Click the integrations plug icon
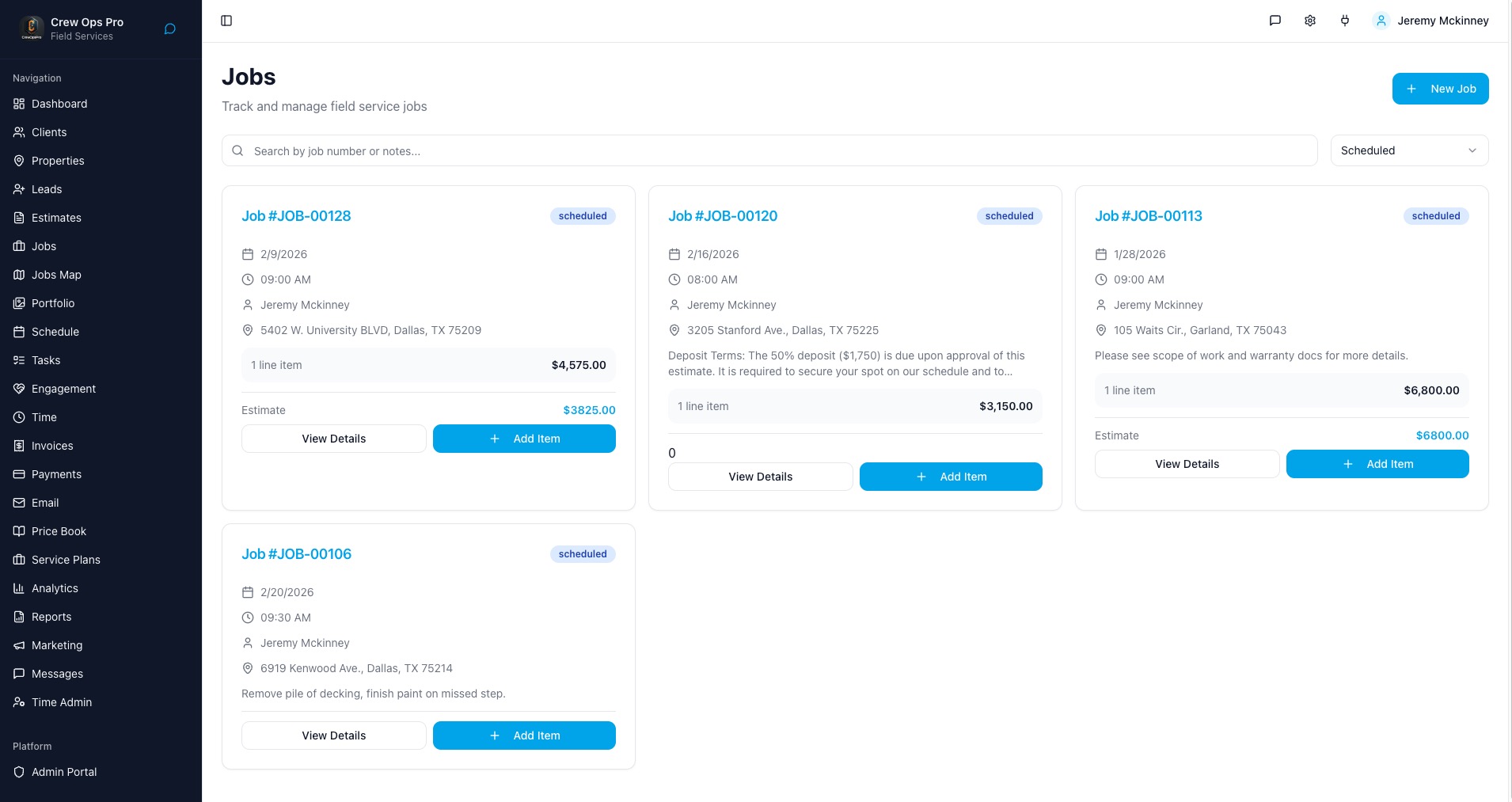The width and height of the screenshot is (1512, 802). point(1345,21)
